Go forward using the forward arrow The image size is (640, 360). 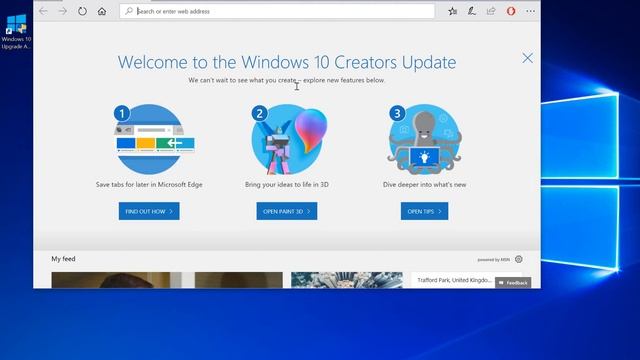(62, 11)
